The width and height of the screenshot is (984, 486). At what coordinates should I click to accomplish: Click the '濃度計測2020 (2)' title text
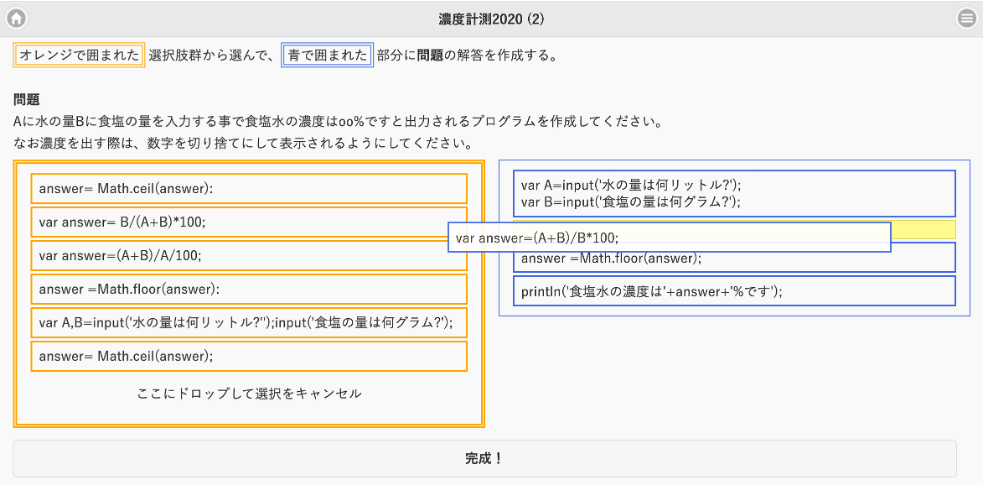pyautogui.click(x=491, y=18)
